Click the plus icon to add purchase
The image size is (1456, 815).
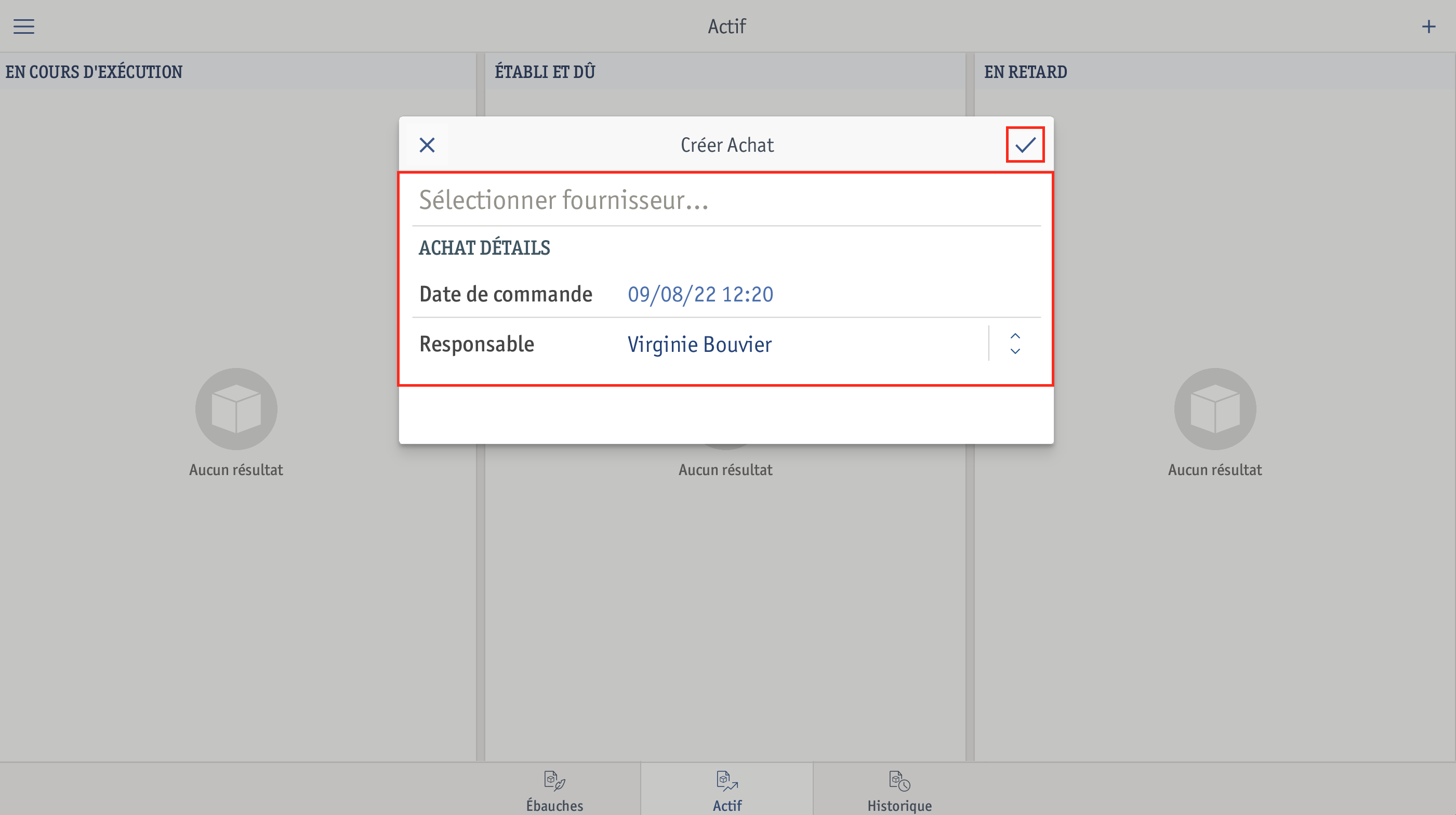coord(1428,27)
